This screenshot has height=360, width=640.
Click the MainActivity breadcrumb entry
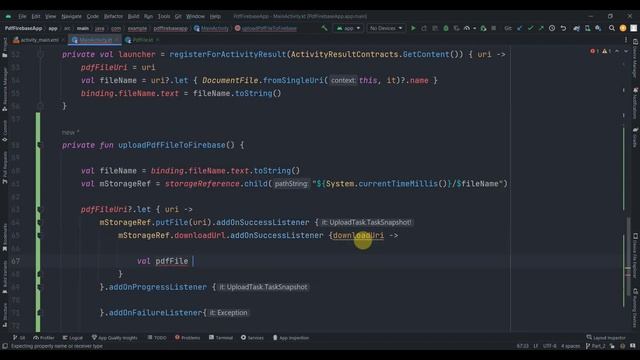pos(211,29)
